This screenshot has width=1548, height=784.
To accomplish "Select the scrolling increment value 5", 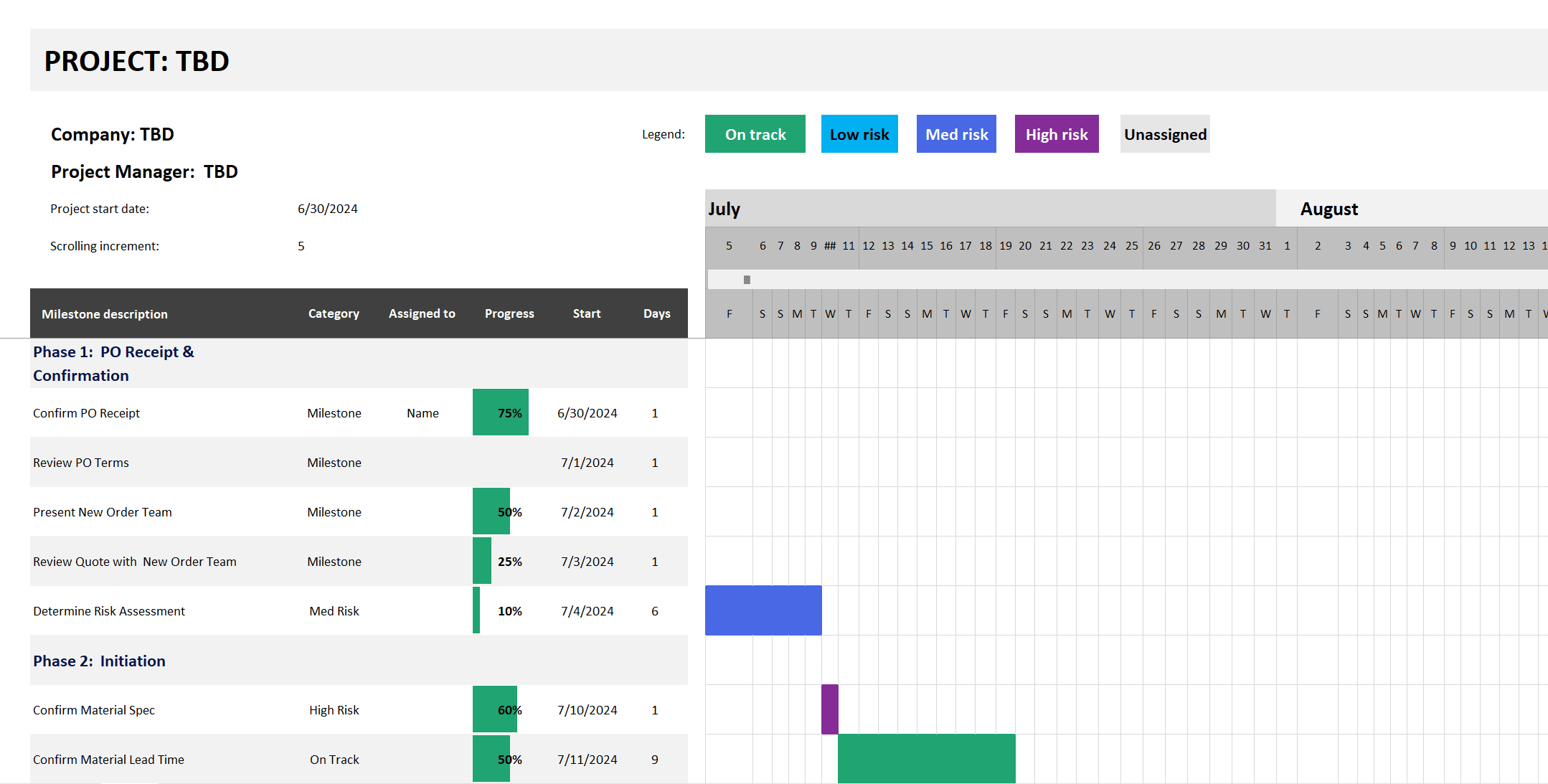I will 301,246.
